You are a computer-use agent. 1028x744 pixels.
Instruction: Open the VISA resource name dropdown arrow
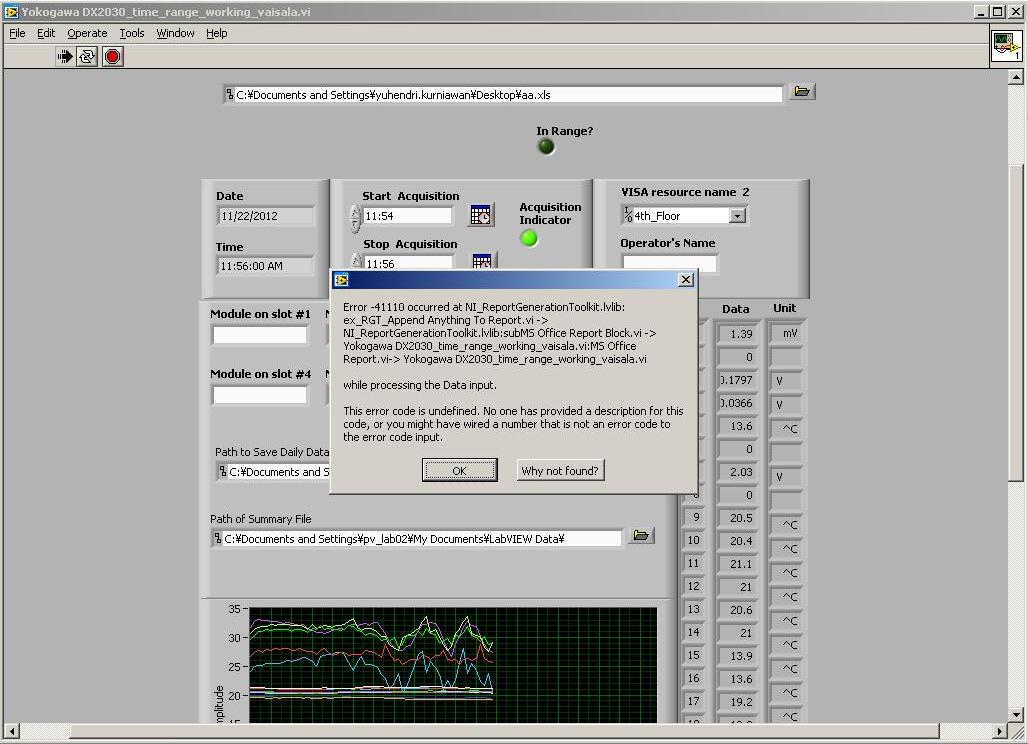click(x=738, y=216)
